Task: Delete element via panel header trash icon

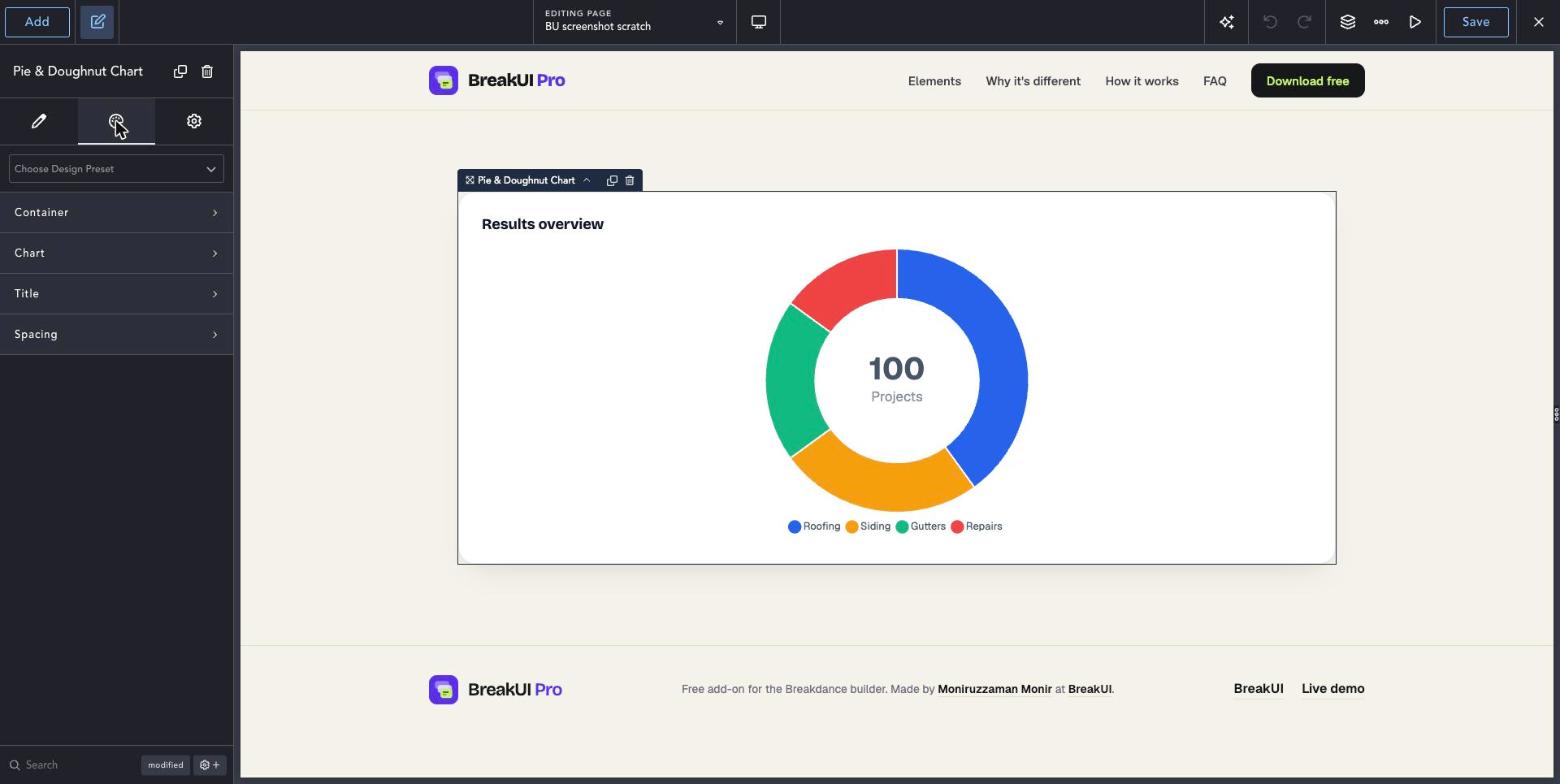Action: click(x=207, y=71)
